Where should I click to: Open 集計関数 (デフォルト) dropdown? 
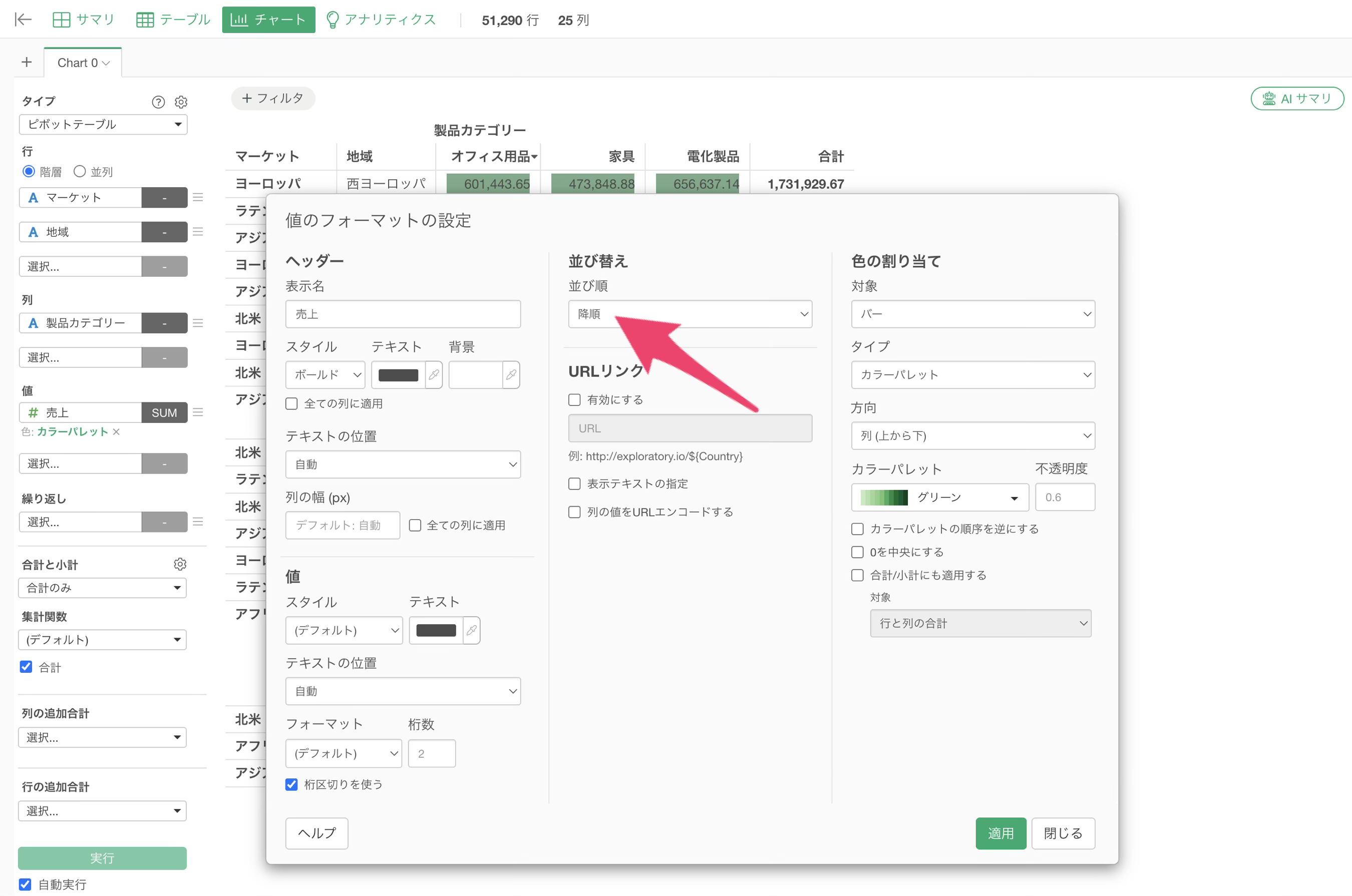click(102, 639)
